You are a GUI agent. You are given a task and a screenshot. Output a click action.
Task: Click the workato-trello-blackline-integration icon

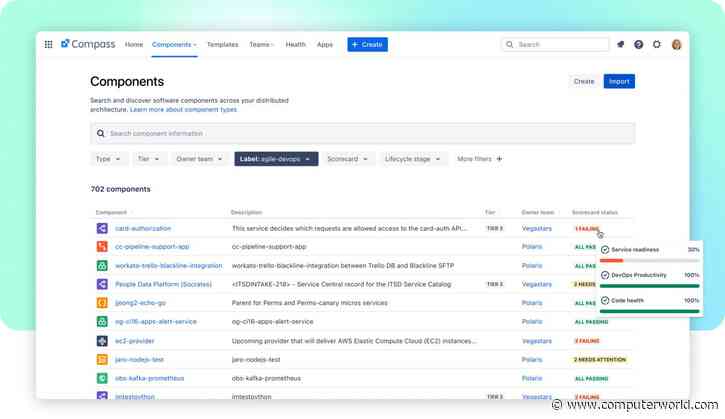102,265
